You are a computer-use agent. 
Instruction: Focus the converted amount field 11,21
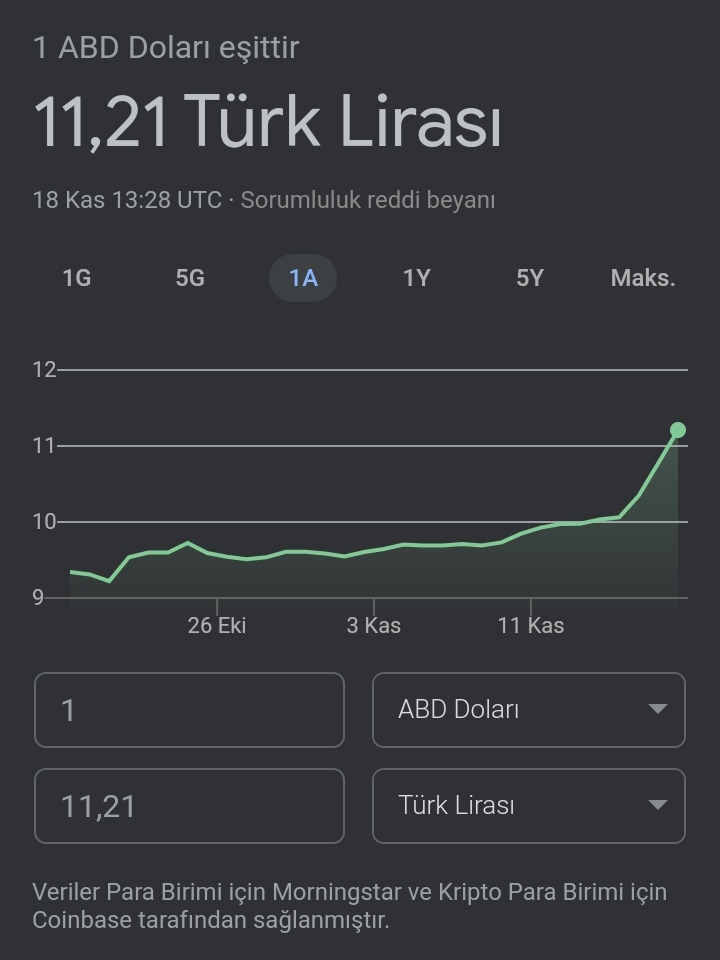[x=189, y=806]
